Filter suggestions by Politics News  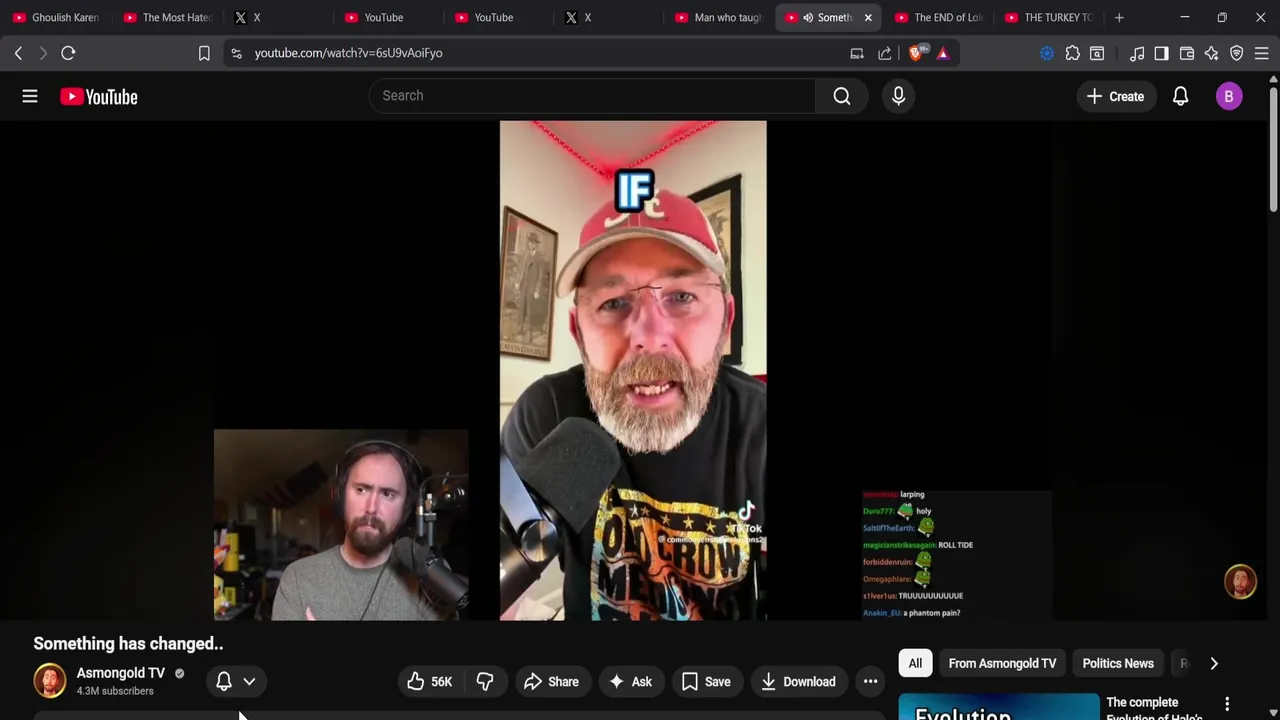pos(1118,663)
